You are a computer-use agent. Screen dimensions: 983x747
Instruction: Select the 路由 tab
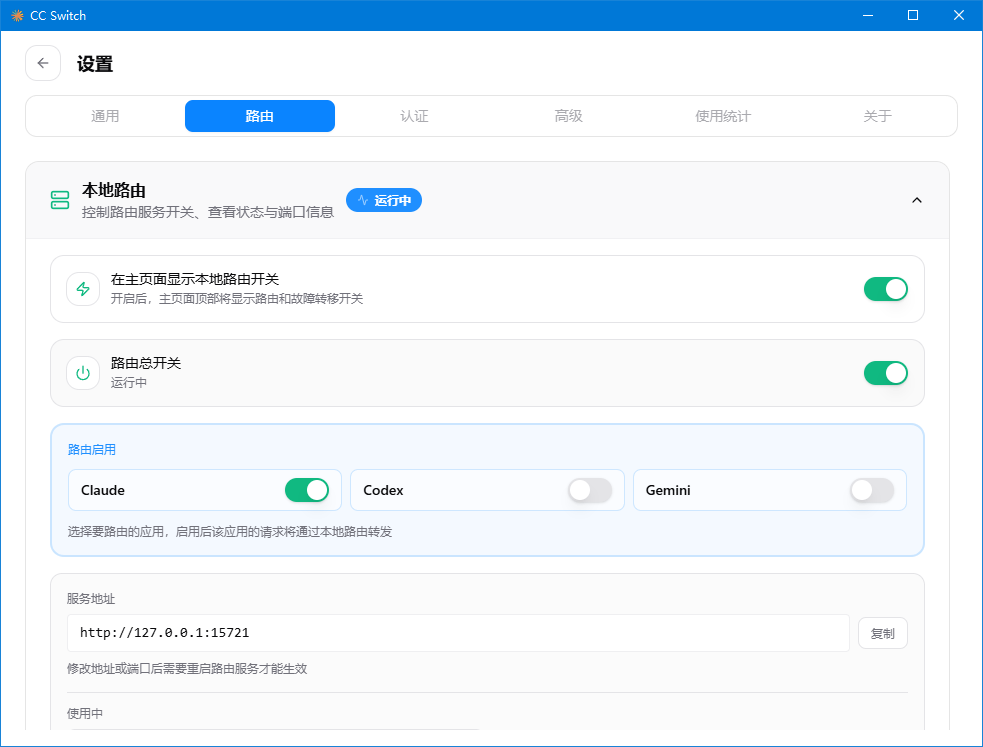click(x=260, y=116)
